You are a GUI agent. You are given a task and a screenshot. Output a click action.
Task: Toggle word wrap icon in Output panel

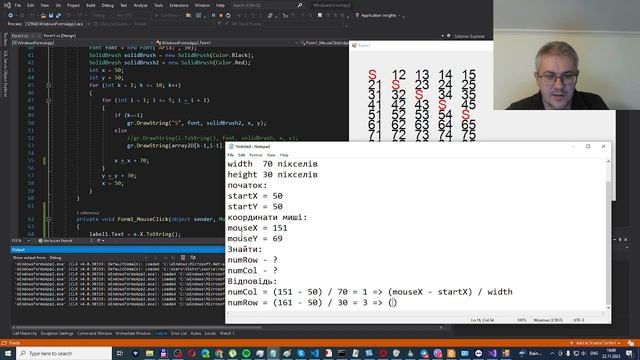pos(193,258)
